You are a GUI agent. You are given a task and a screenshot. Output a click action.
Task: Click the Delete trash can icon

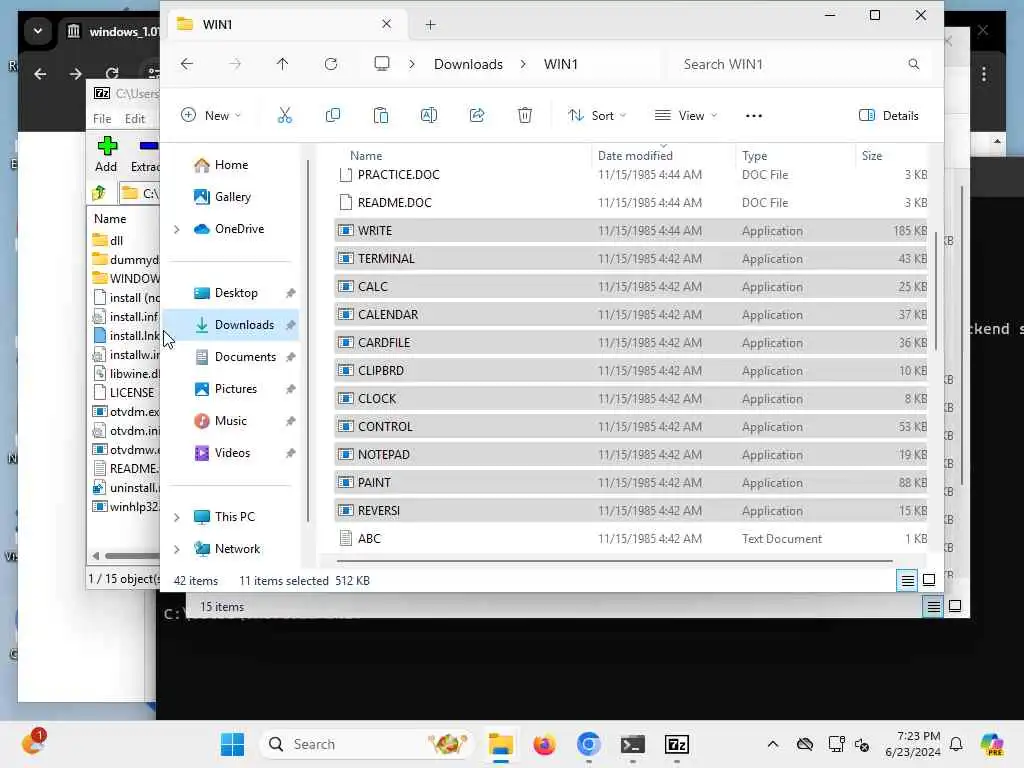pos(524,116)
